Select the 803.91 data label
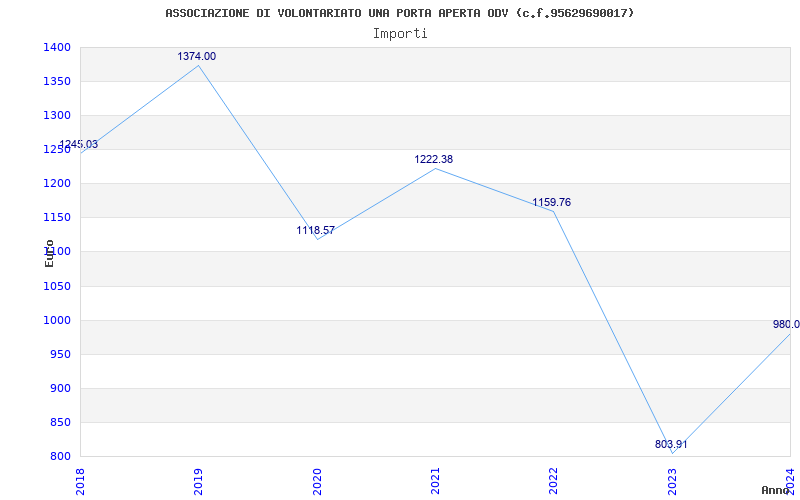This screenshot has height=500, width=800. pos(671,444)
